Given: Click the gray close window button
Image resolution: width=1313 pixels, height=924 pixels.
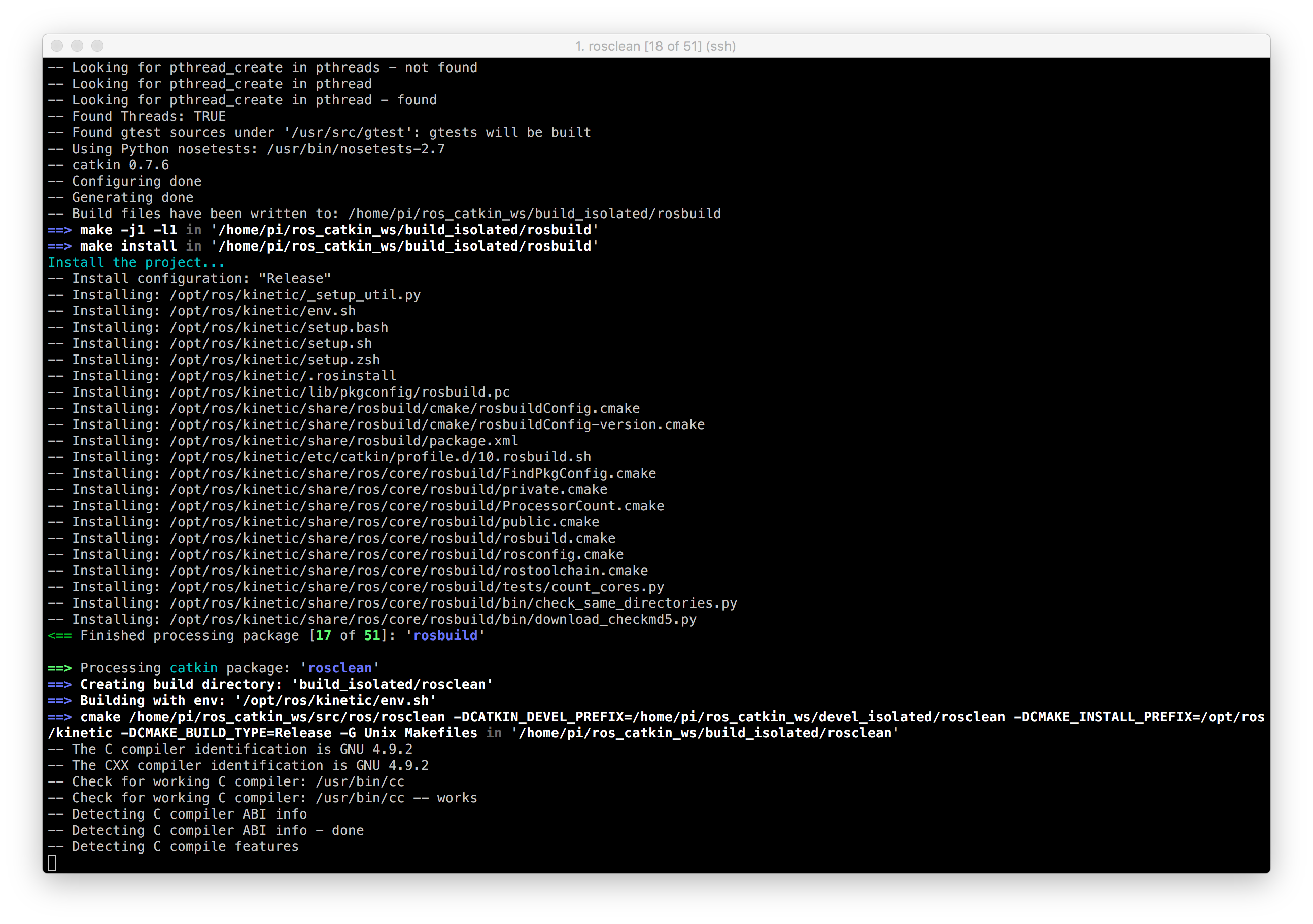Looking at the screenshot, I should click(57, 45).
